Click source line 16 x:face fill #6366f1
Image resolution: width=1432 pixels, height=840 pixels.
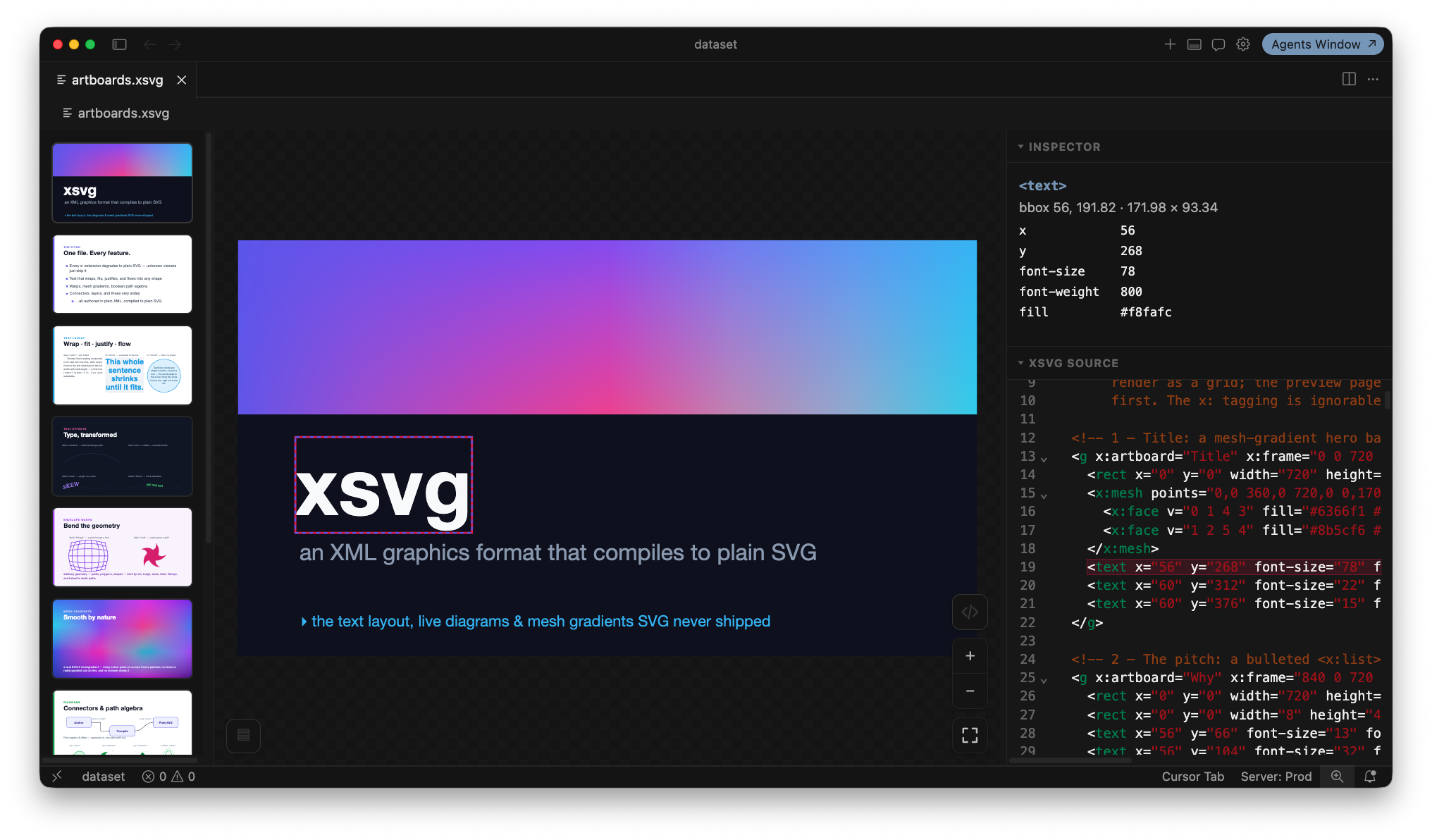(1242, 511)
